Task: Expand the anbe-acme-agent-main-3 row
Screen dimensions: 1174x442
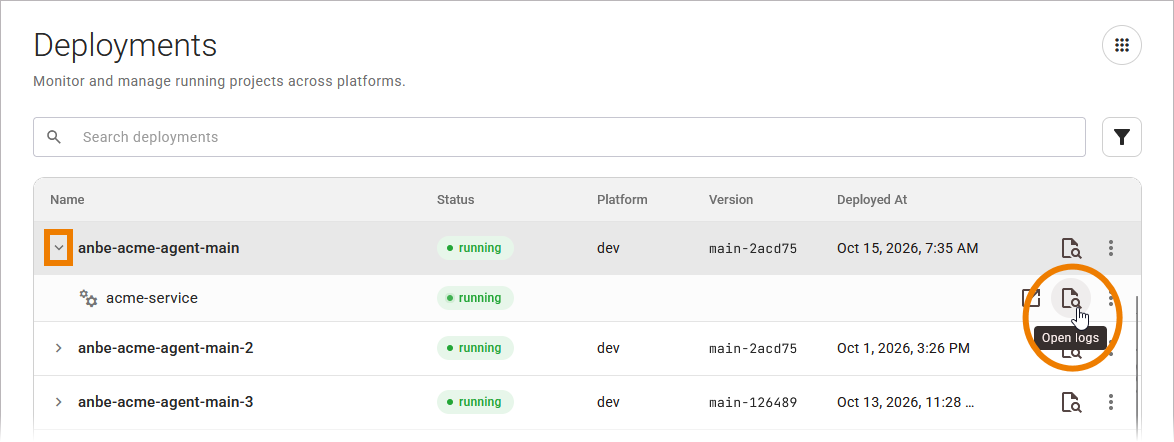Action: click(x=58, y=402)
